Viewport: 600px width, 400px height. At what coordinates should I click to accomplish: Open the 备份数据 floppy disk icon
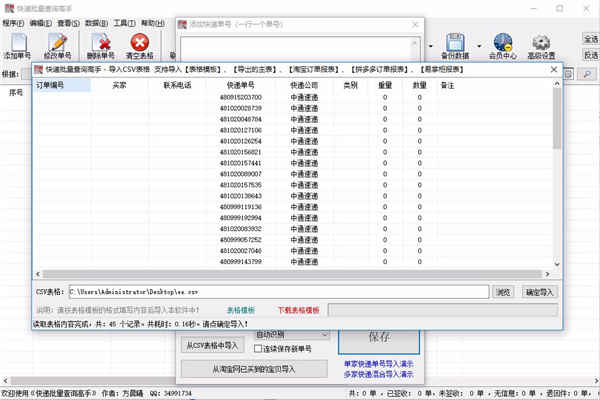pyautogui.click(x=455, y=42)
